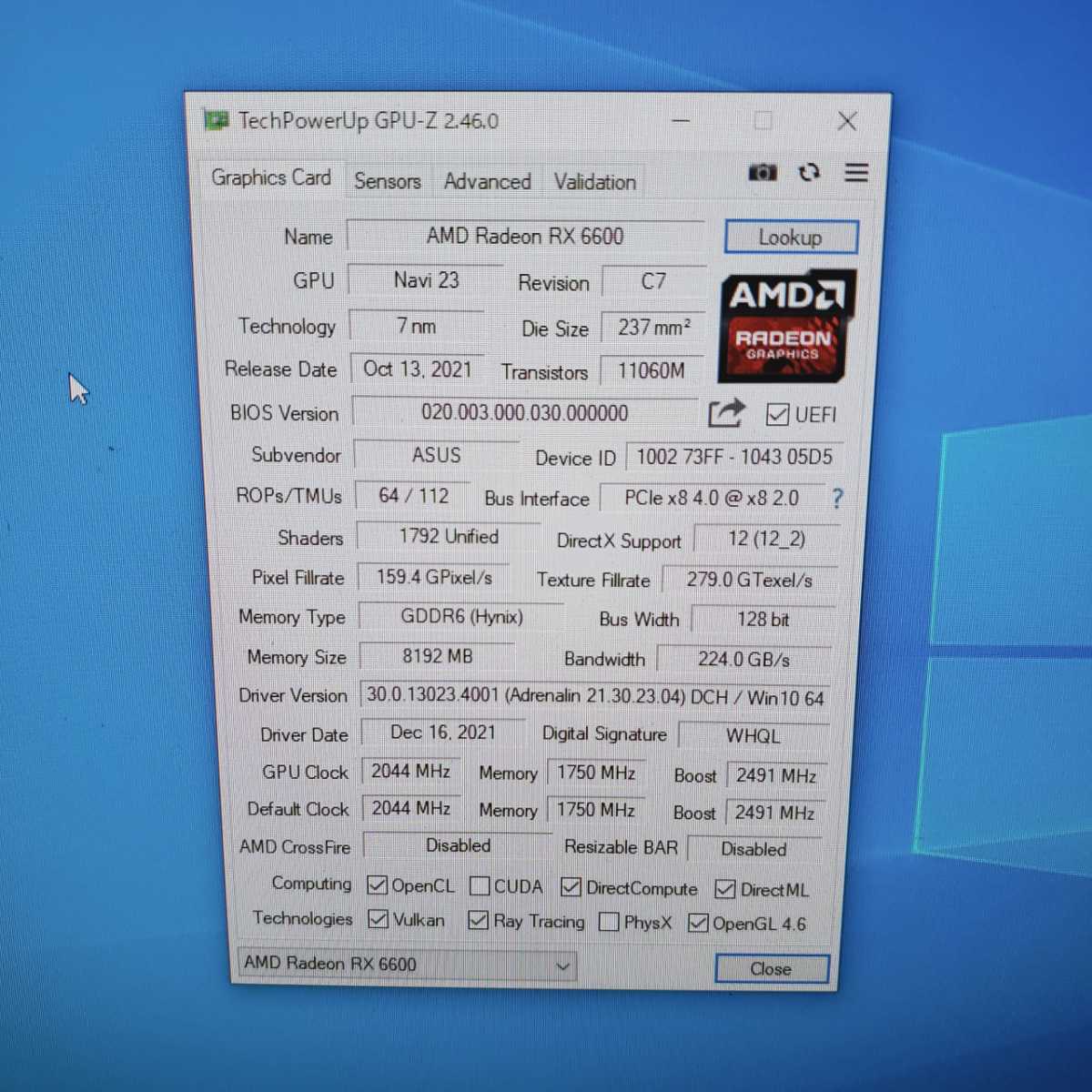Toggle the DirectML checkbox
This screenshot has width=1092, height=1092.
click(725, 889)
